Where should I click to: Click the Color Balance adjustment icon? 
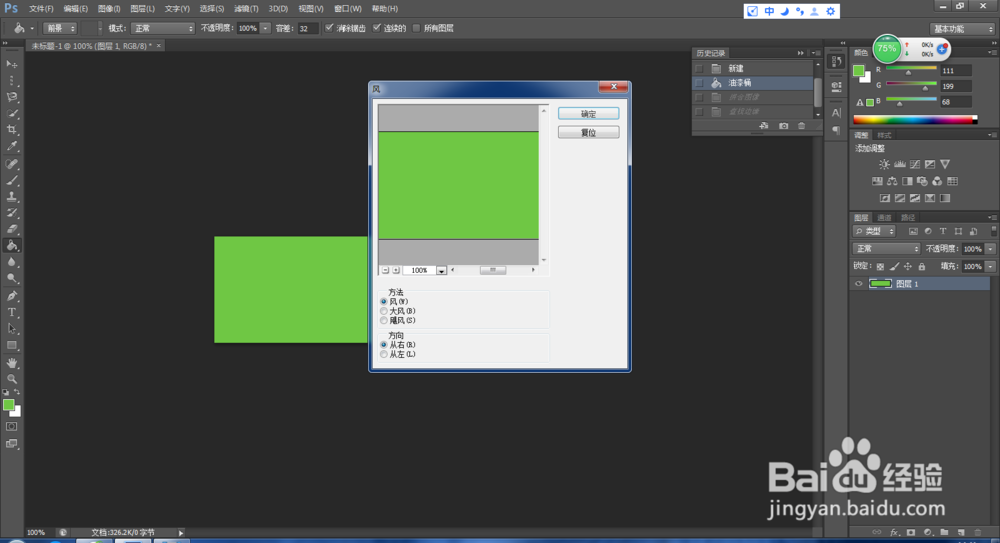click(x=892, y=181)
